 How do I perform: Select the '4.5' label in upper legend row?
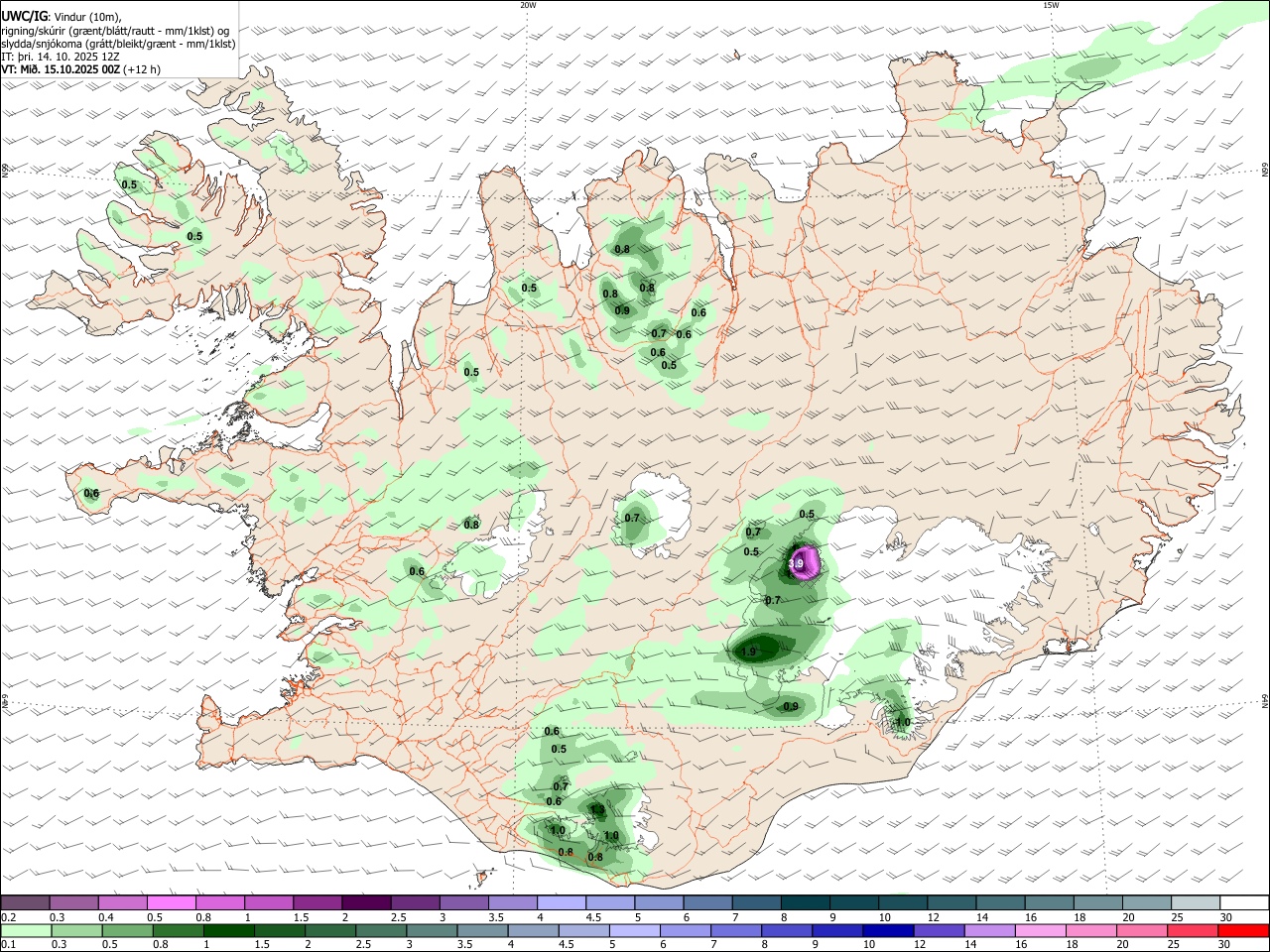pos(593,917)
